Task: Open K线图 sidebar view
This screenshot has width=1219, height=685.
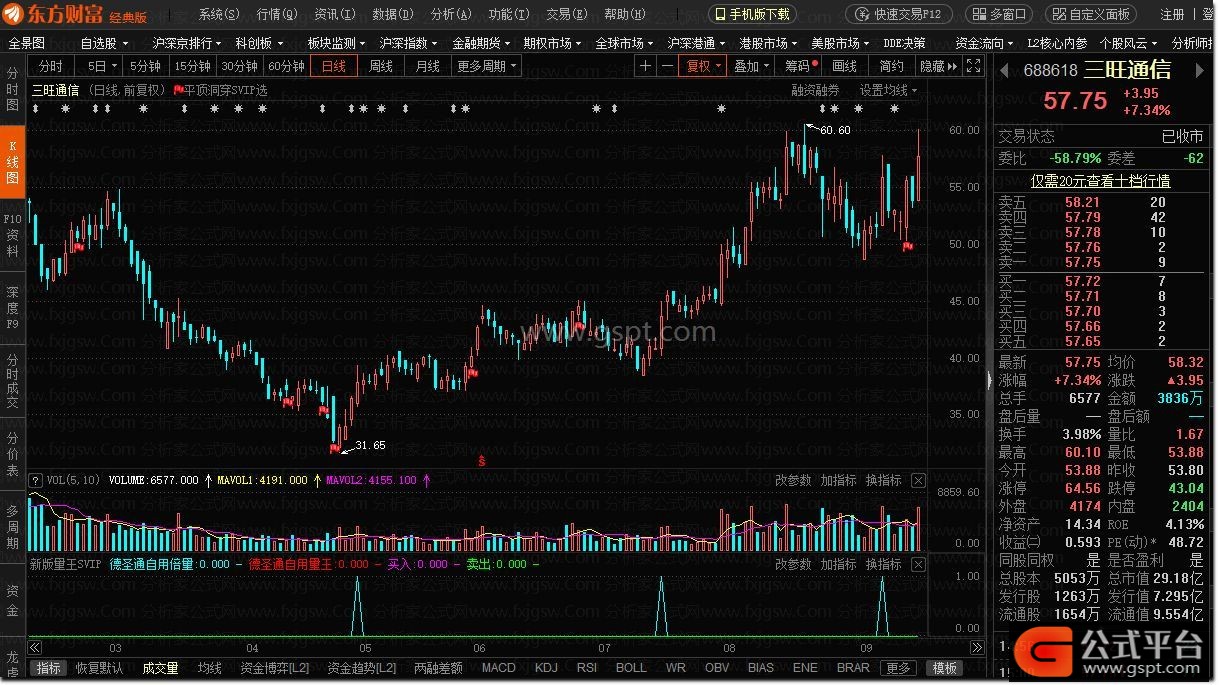Action: [x=12, y=162]
